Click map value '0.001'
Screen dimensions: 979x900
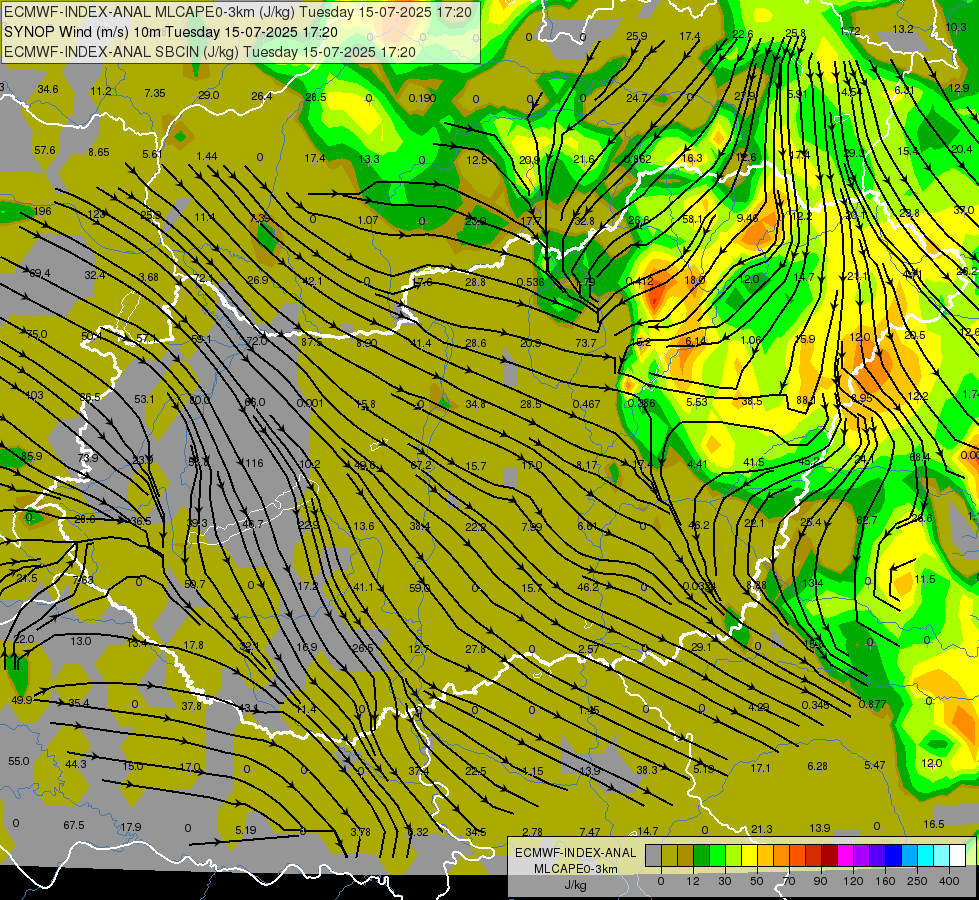[x=310, y=403]
